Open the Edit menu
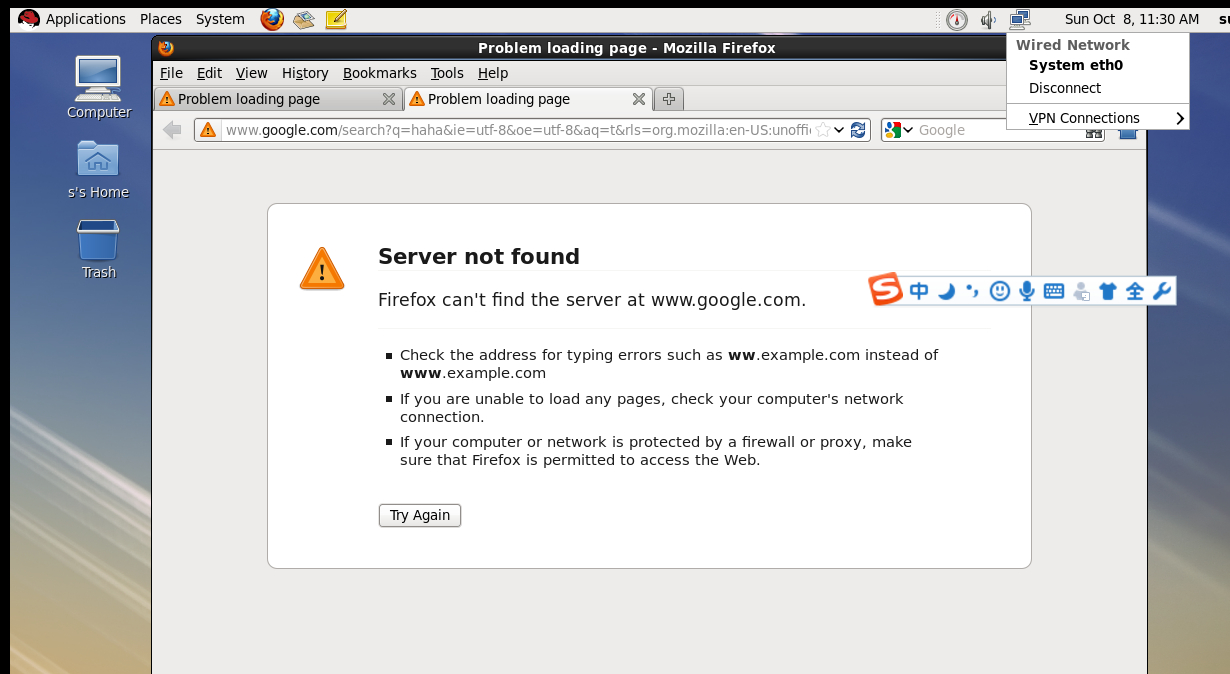1230x674 pixels. pos(209,73)
